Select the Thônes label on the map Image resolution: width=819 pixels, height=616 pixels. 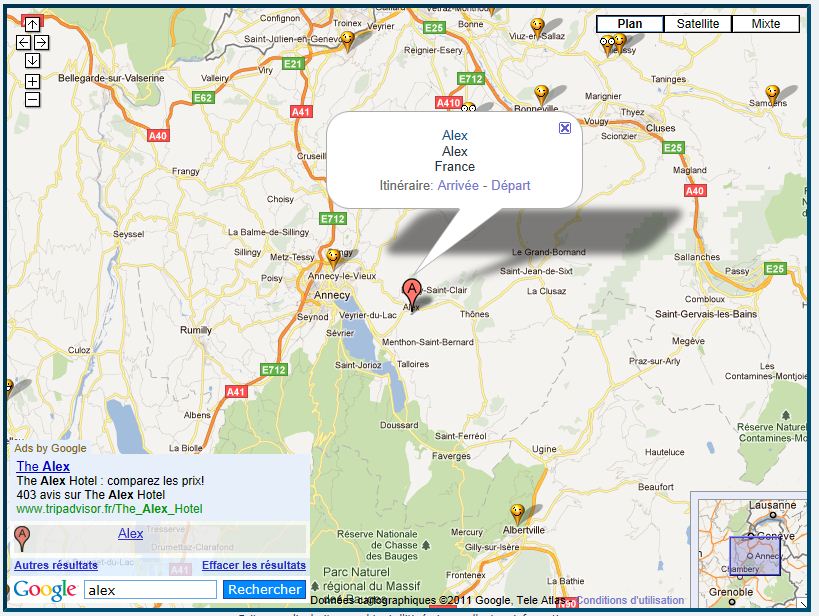pos(474,314)
